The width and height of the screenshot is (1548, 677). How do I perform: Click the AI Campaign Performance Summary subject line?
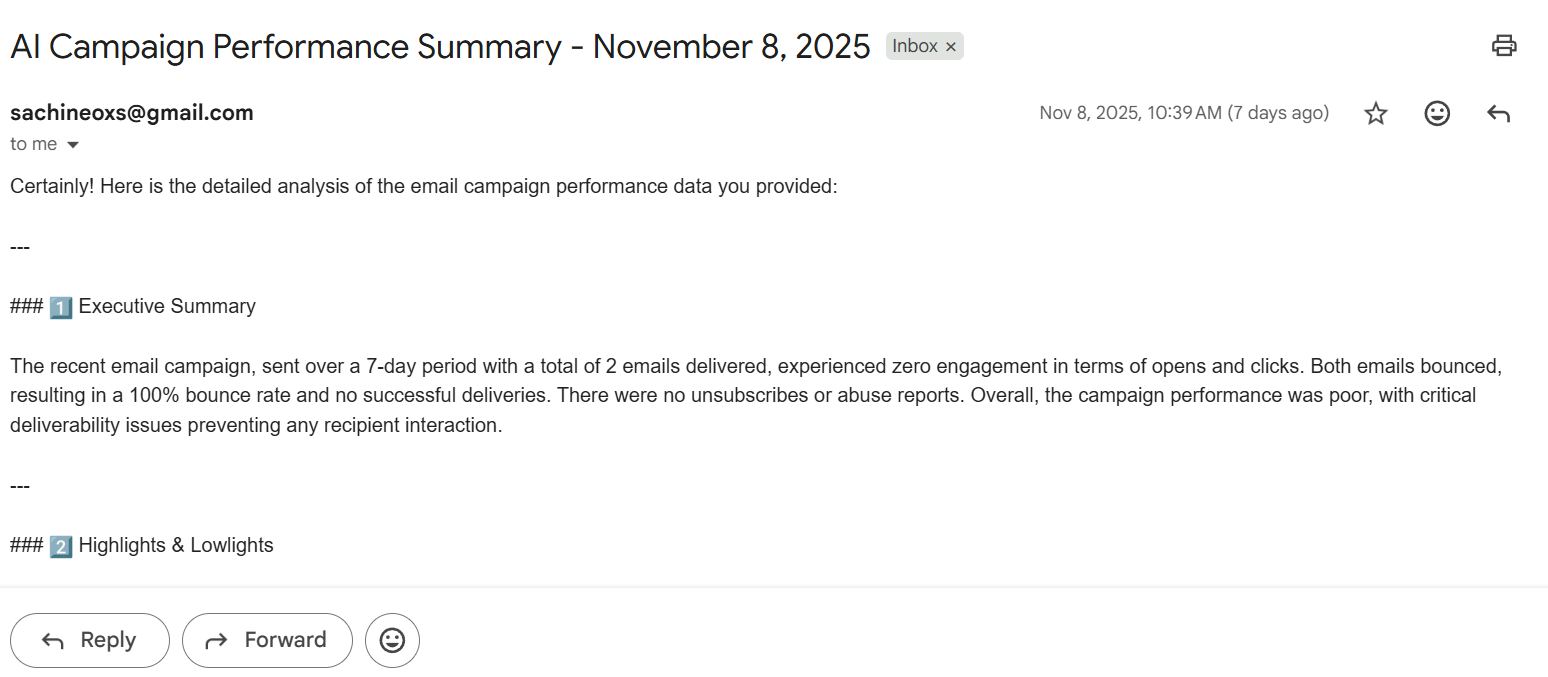click(x=440, y=46)
